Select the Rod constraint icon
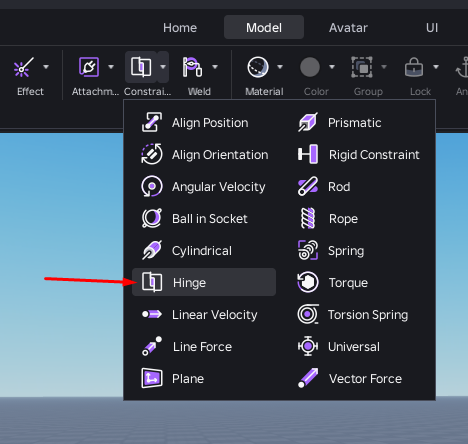Image resolution: width=468 pixels, height=444 pixels. [308, 186]
